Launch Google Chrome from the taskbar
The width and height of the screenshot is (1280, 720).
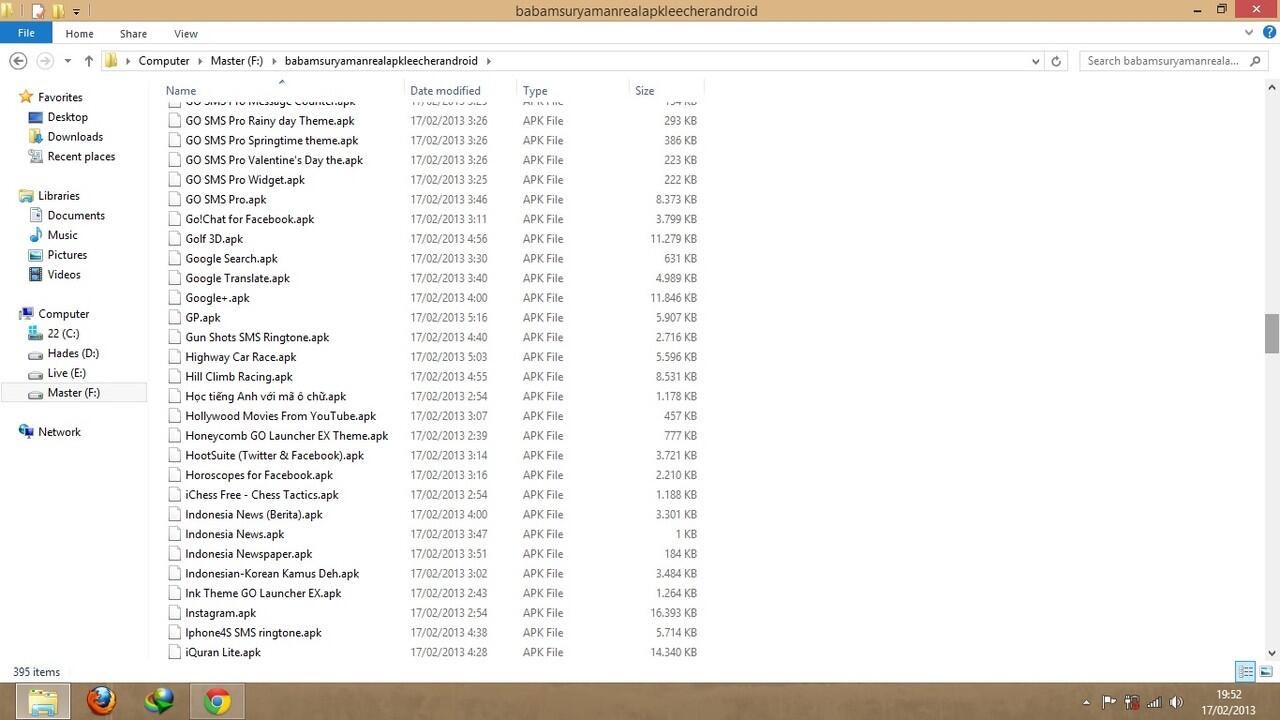tap(217, 702)
